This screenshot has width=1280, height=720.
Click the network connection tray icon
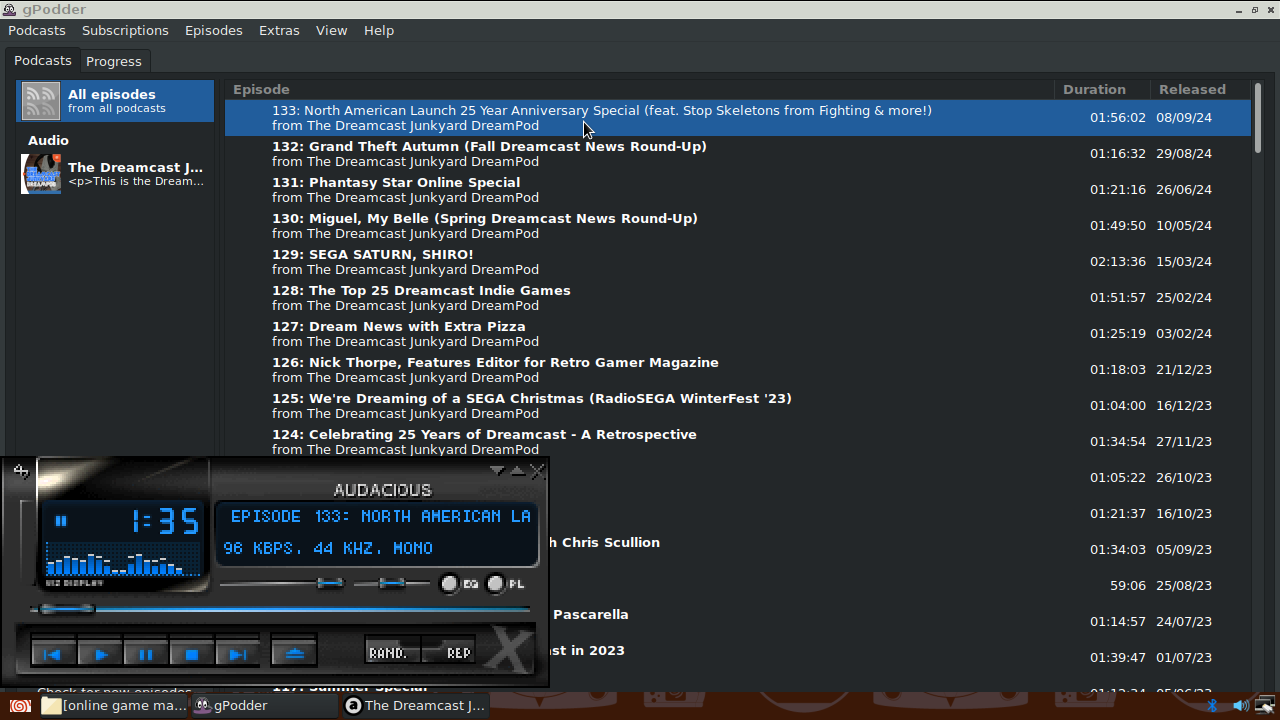tap(1265, 706)
